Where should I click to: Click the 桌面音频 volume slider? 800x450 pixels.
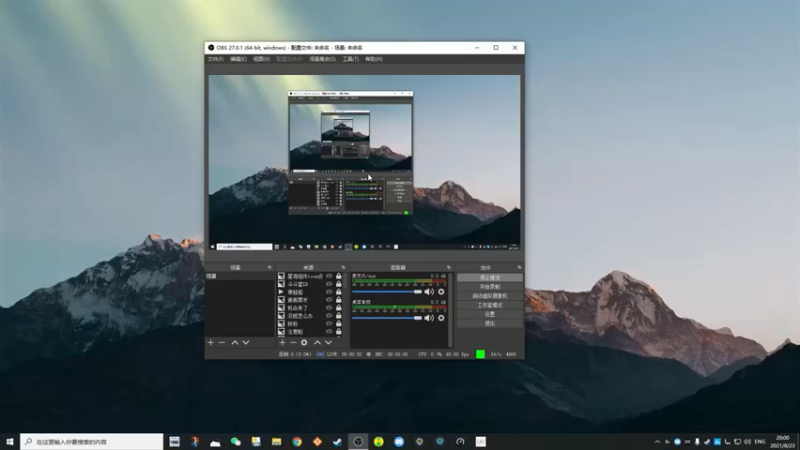pos(387,318)
